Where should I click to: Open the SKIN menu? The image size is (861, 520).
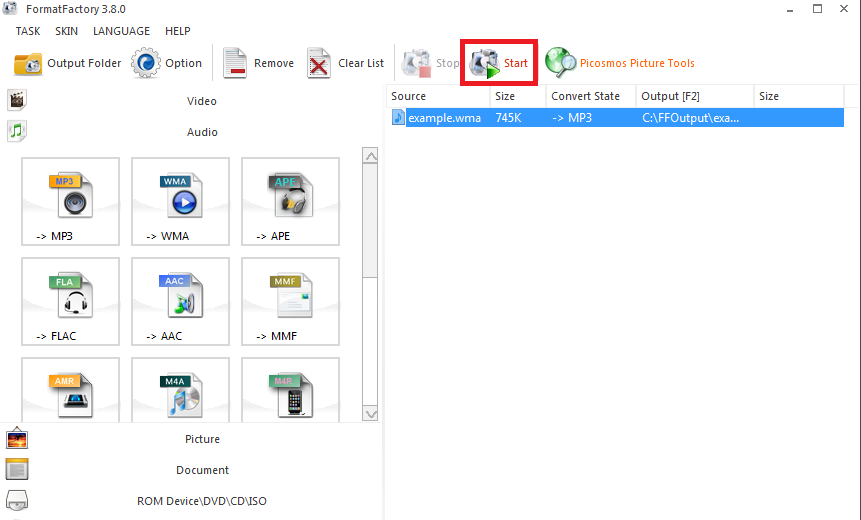pyautogui.click(x=66, y=31)
